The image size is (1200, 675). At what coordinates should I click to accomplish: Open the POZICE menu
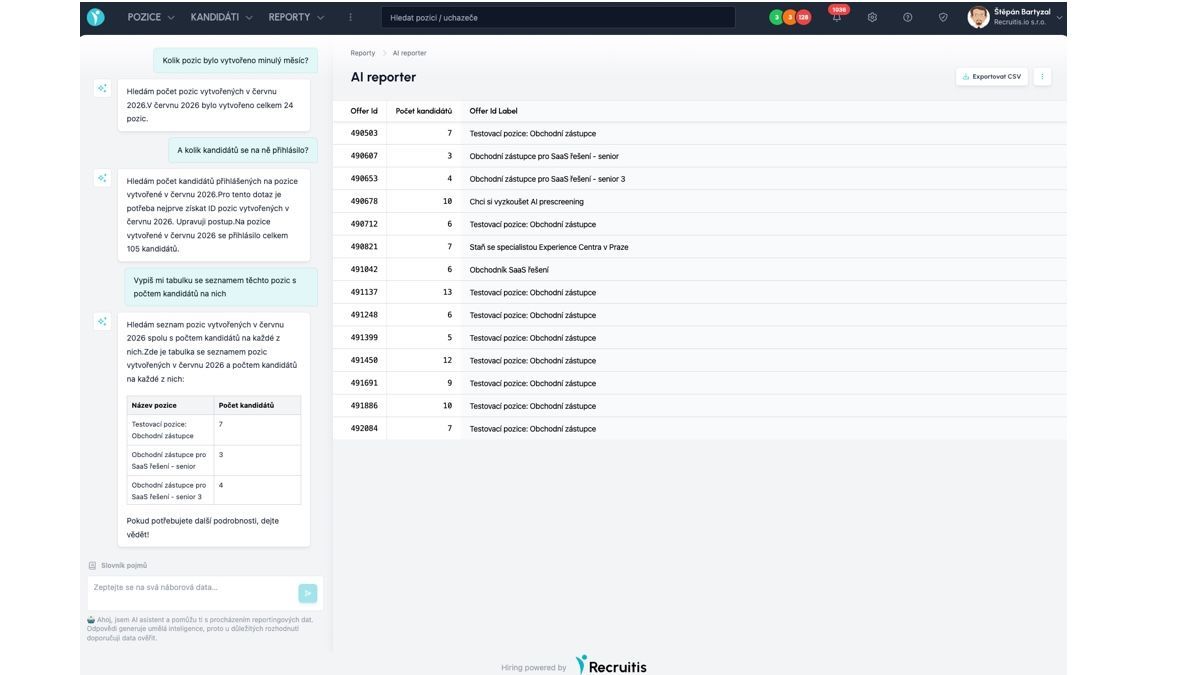click(x=151, y=17)
